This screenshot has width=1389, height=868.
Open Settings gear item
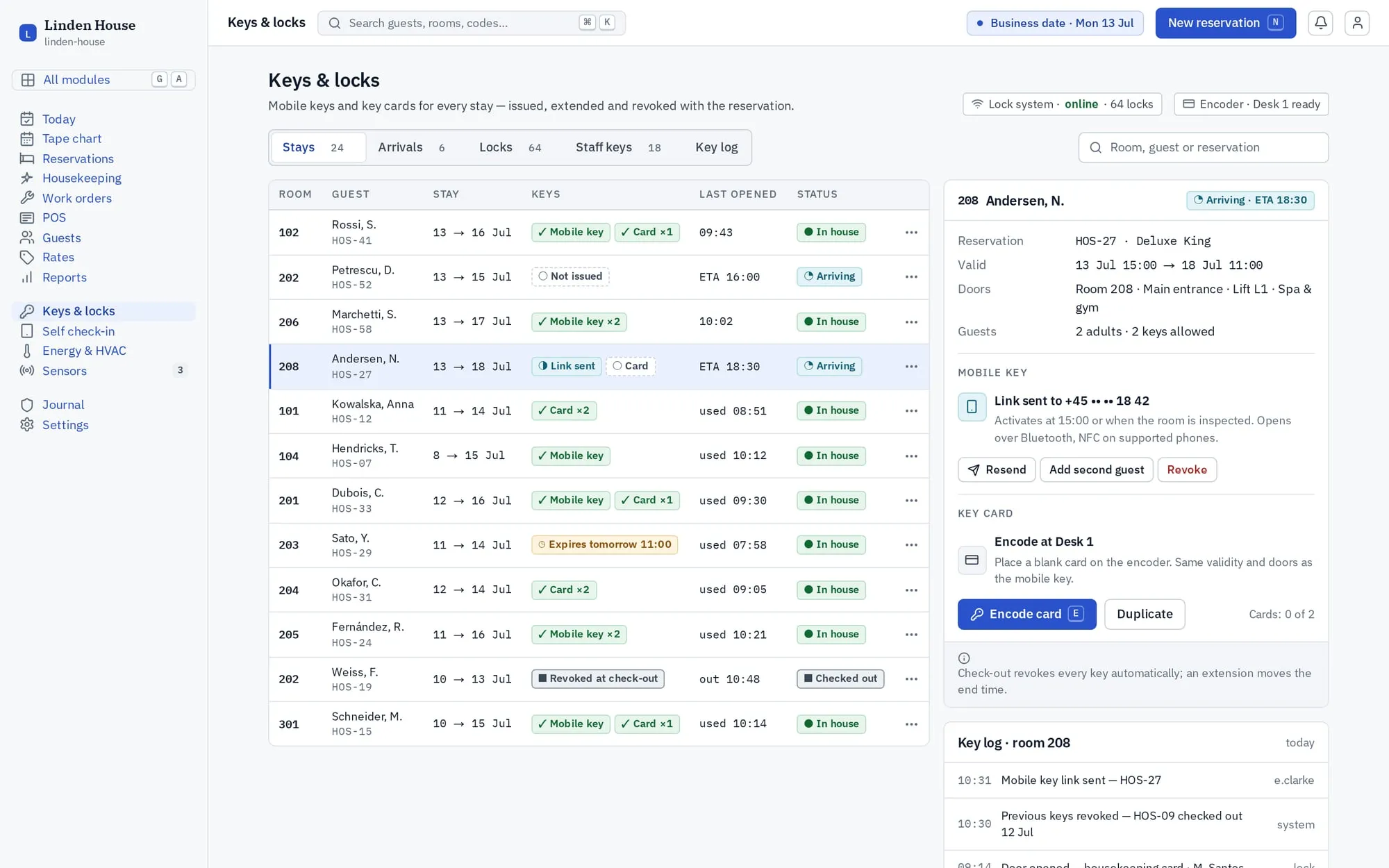pyautogui.click(x=103, y=425)
